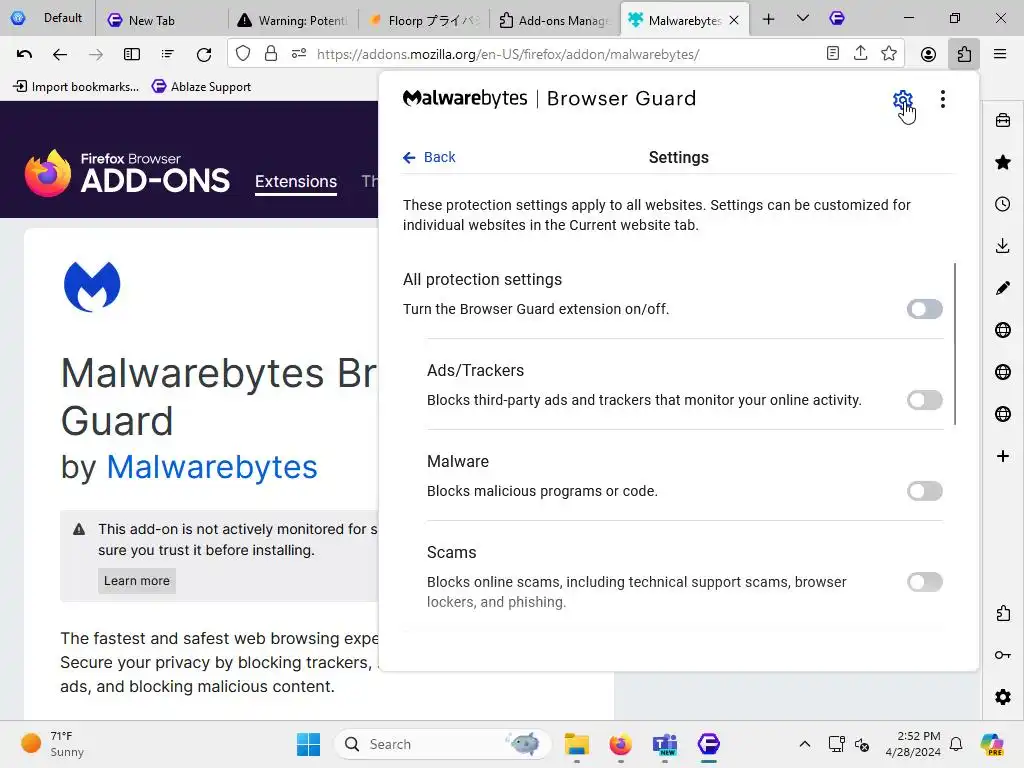Click the Extensions toolbar puzzle icon
The image size is (1024, 768).
click(964, 54)
